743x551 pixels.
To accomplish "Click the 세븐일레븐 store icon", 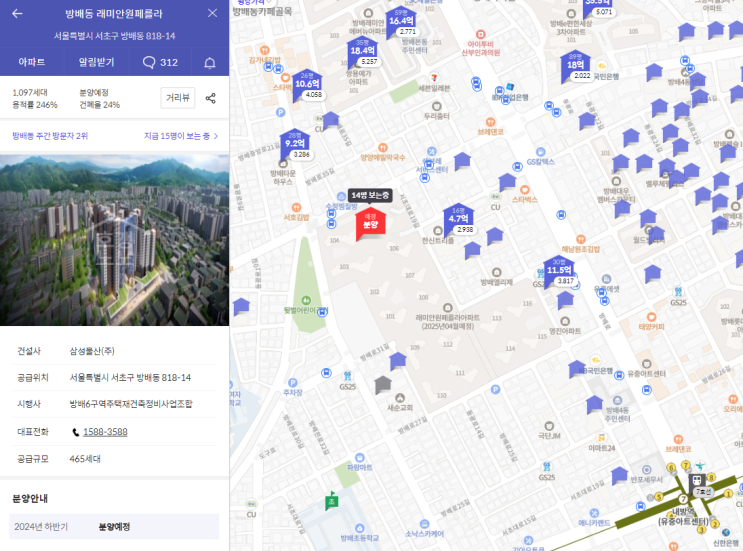I will [434, 78].
